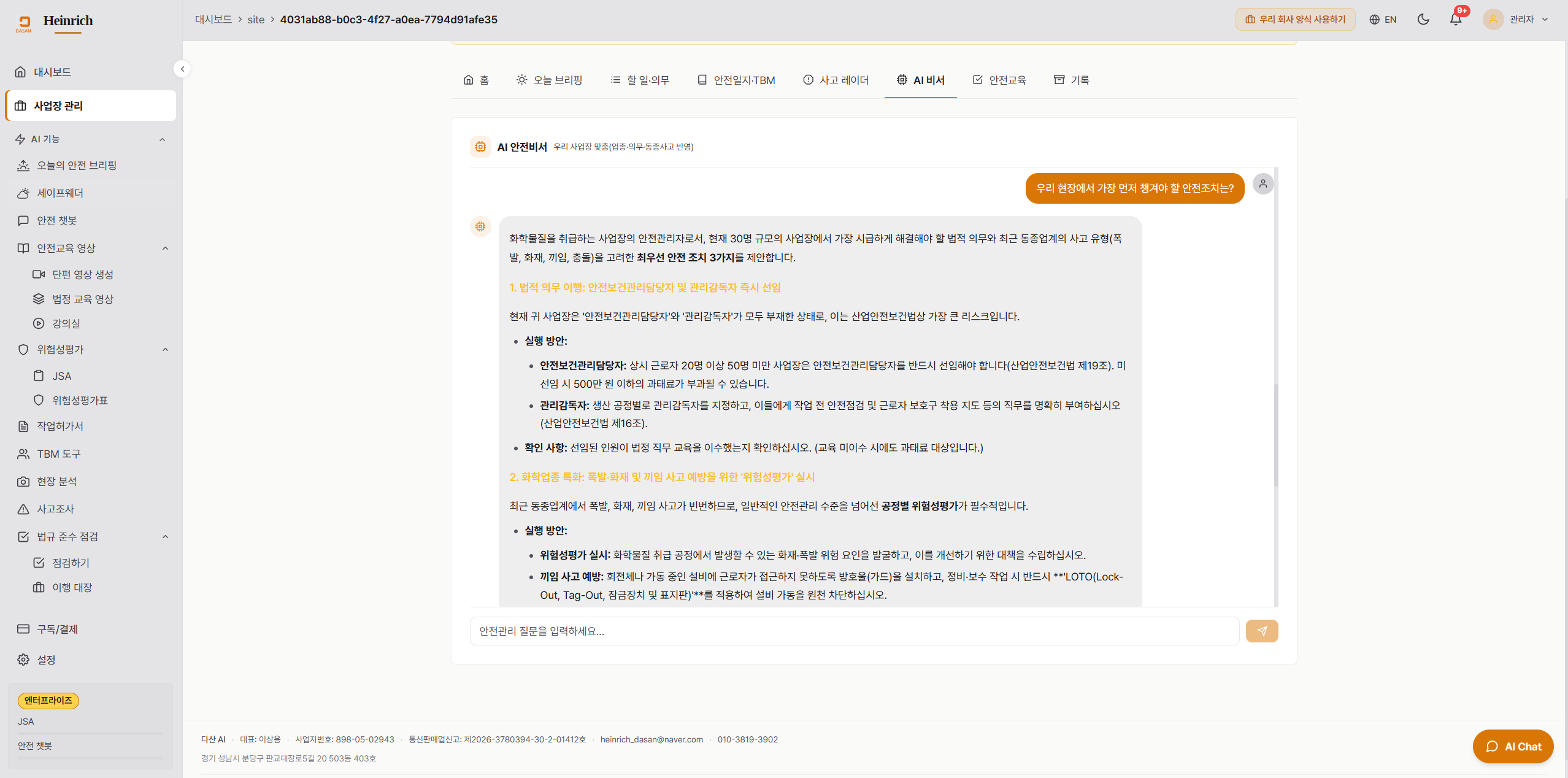Viewport: 1568px width, 778px height.
Task: Select 사업장 관리 in the sidebar
Action: point(90,106)
